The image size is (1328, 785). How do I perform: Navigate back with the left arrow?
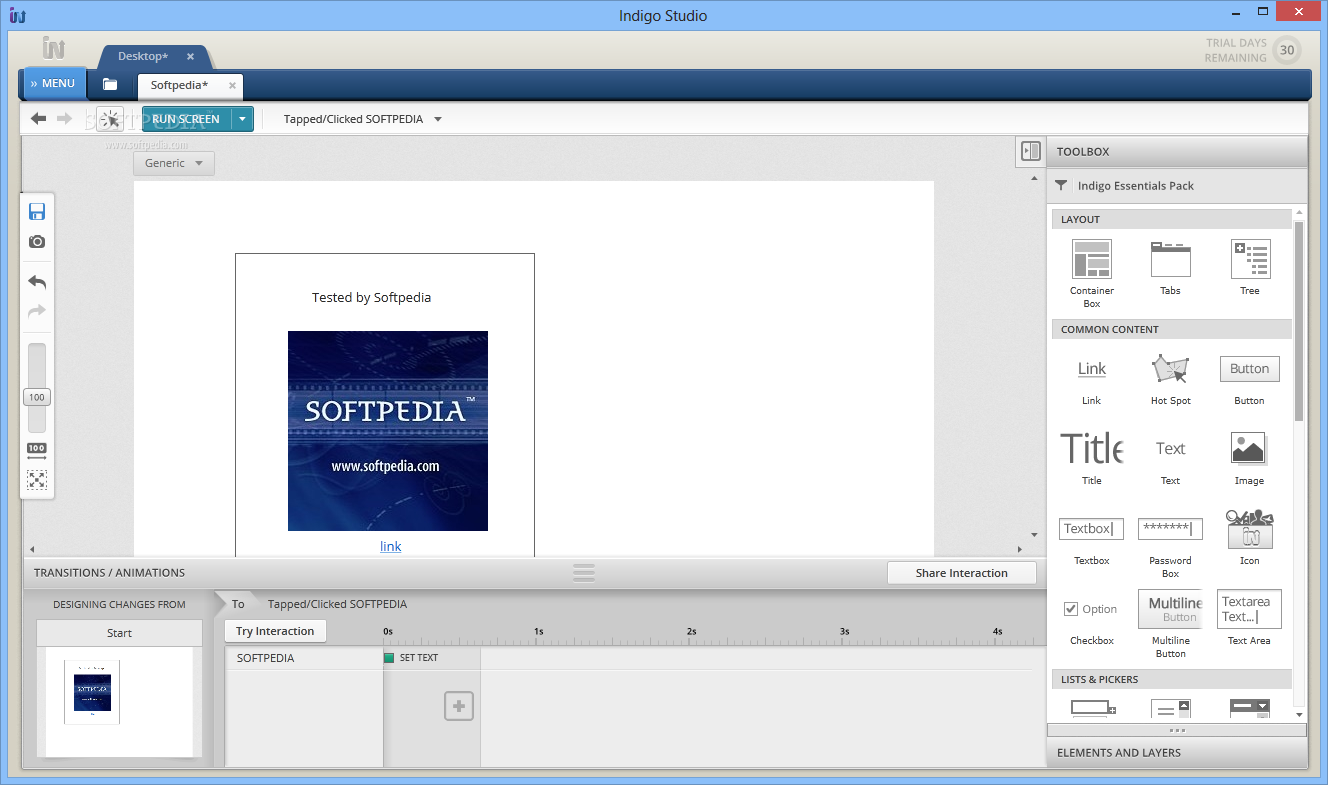[x=38, y=119]
